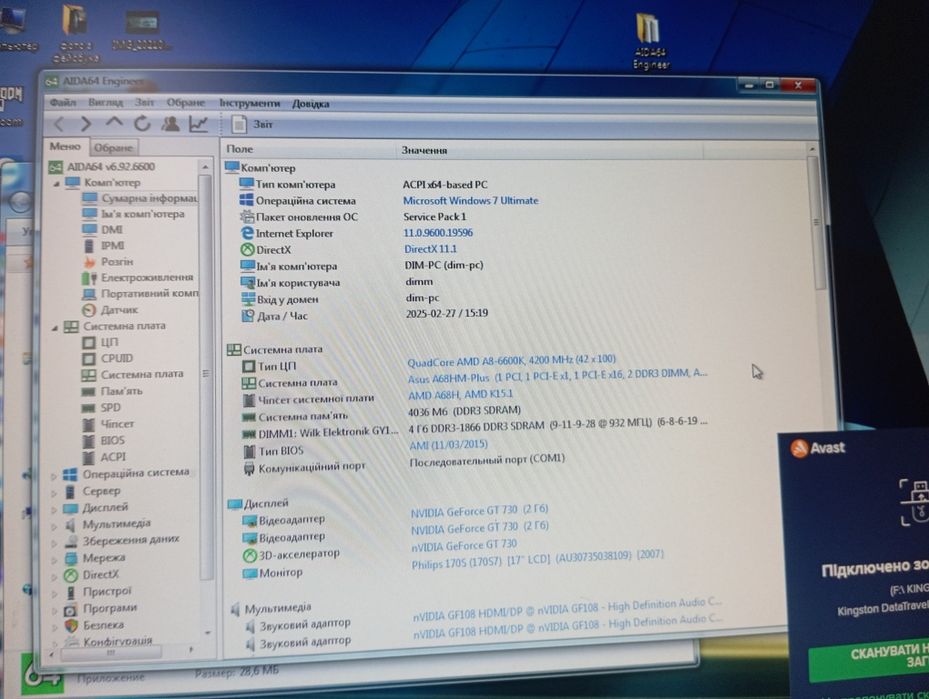
Task: Click the 11.0.9600.19596 Internet Explorer link
Action: tap(438, 233)
